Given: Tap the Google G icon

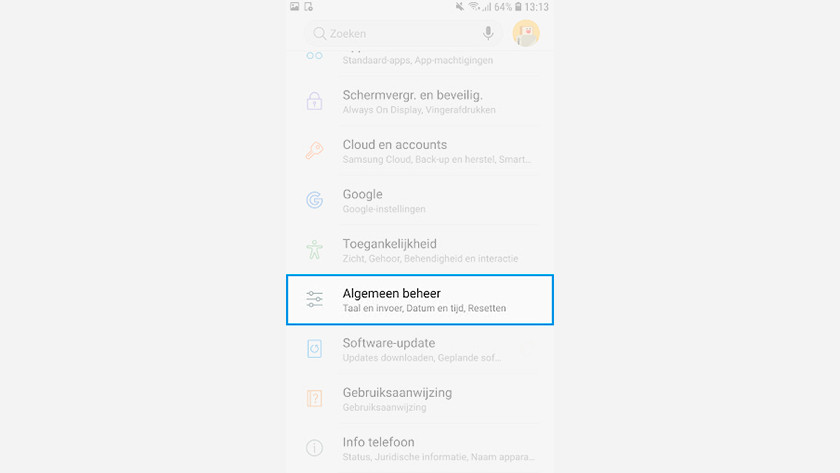Looking at the screenshot, I should point(314,200).
